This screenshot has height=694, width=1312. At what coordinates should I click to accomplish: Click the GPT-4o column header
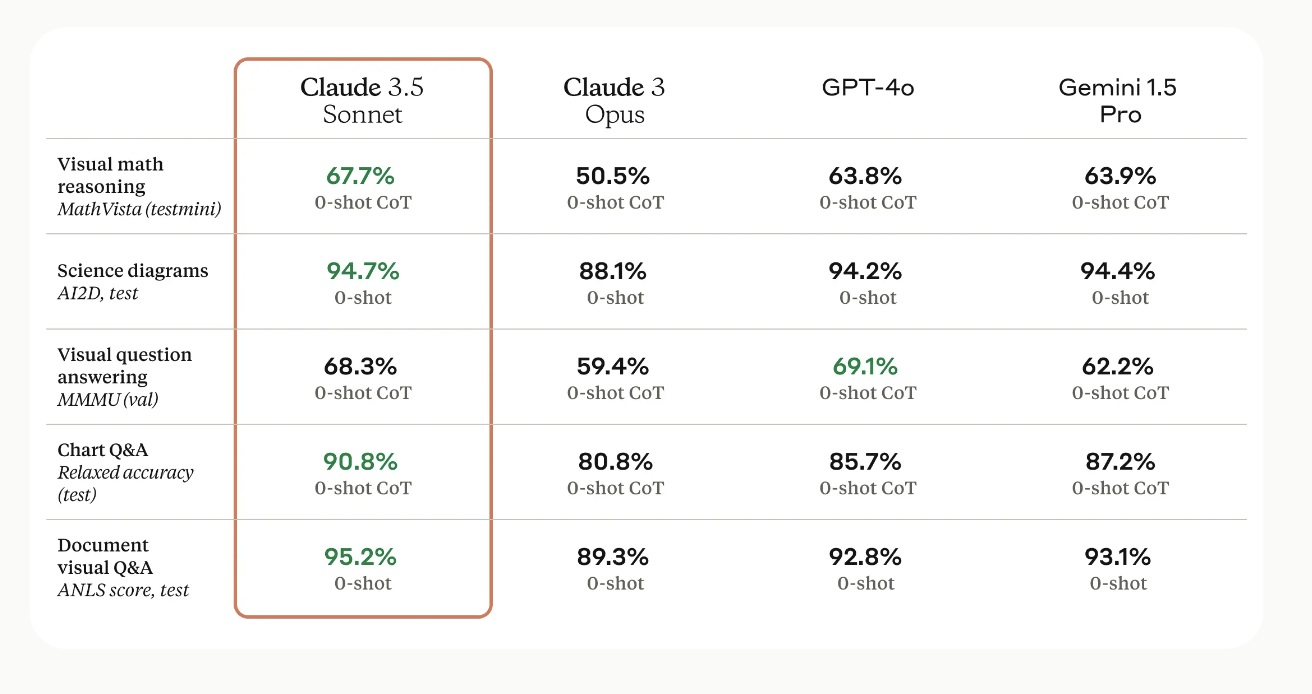tap(868, 88)
